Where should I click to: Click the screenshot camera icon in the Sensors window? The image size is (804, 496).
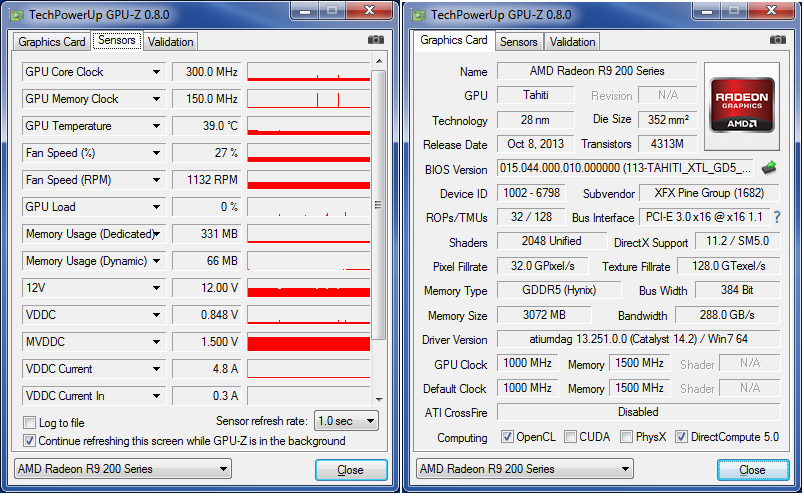click(x=376, y=40)
